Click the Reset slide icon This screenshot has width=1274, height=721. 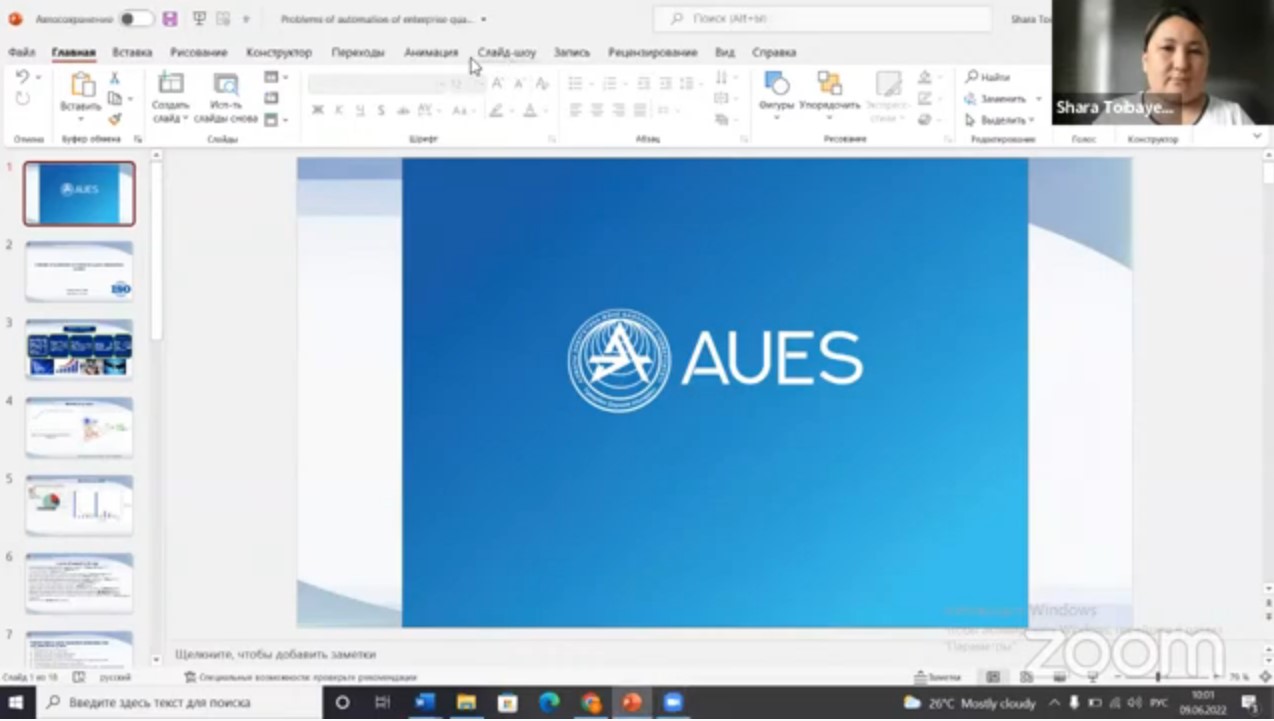272,98
